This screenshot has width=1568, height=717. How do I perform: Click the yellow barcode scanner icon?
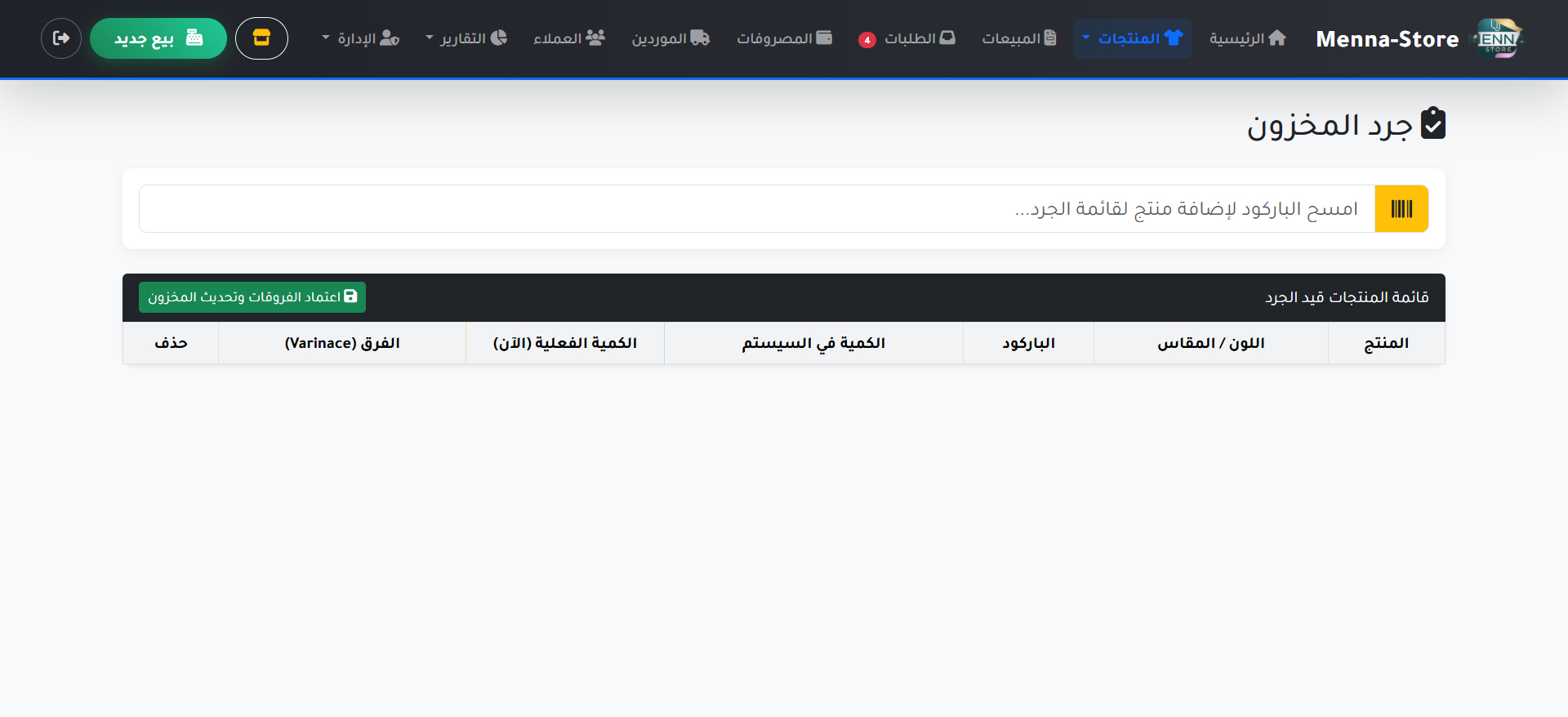point(1401,209)
